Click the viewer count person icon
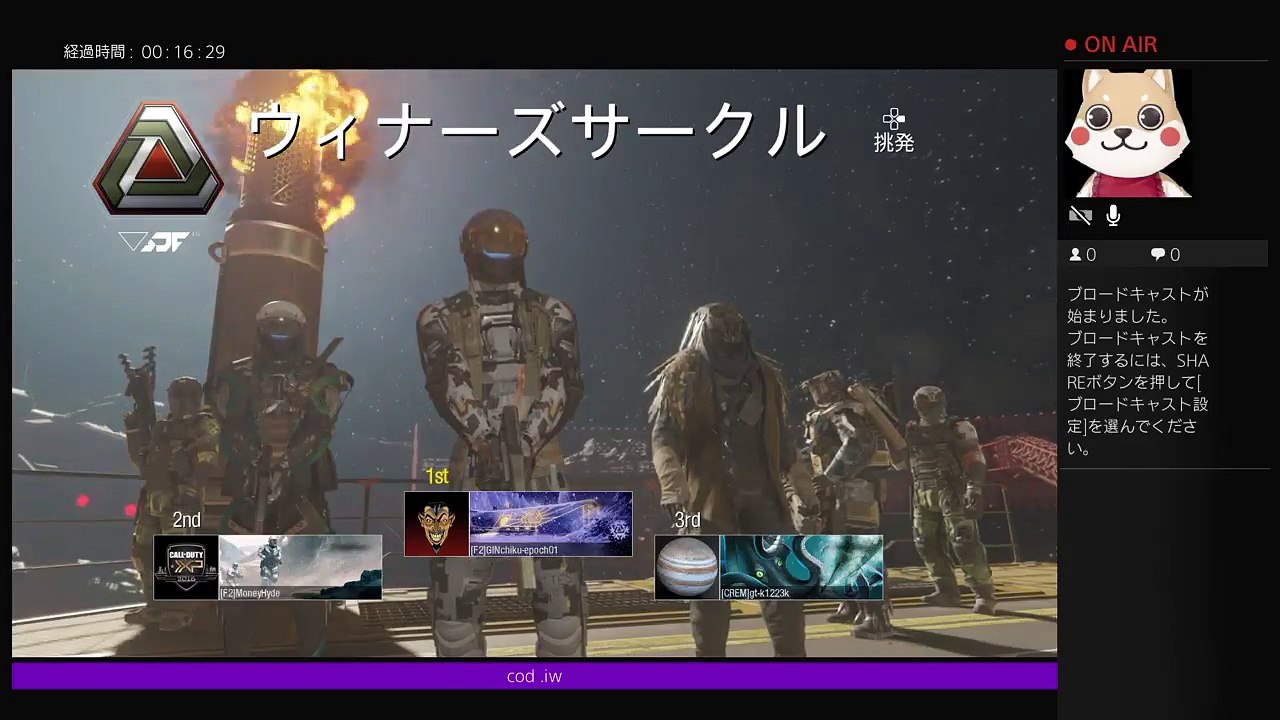 [1076, 255]
